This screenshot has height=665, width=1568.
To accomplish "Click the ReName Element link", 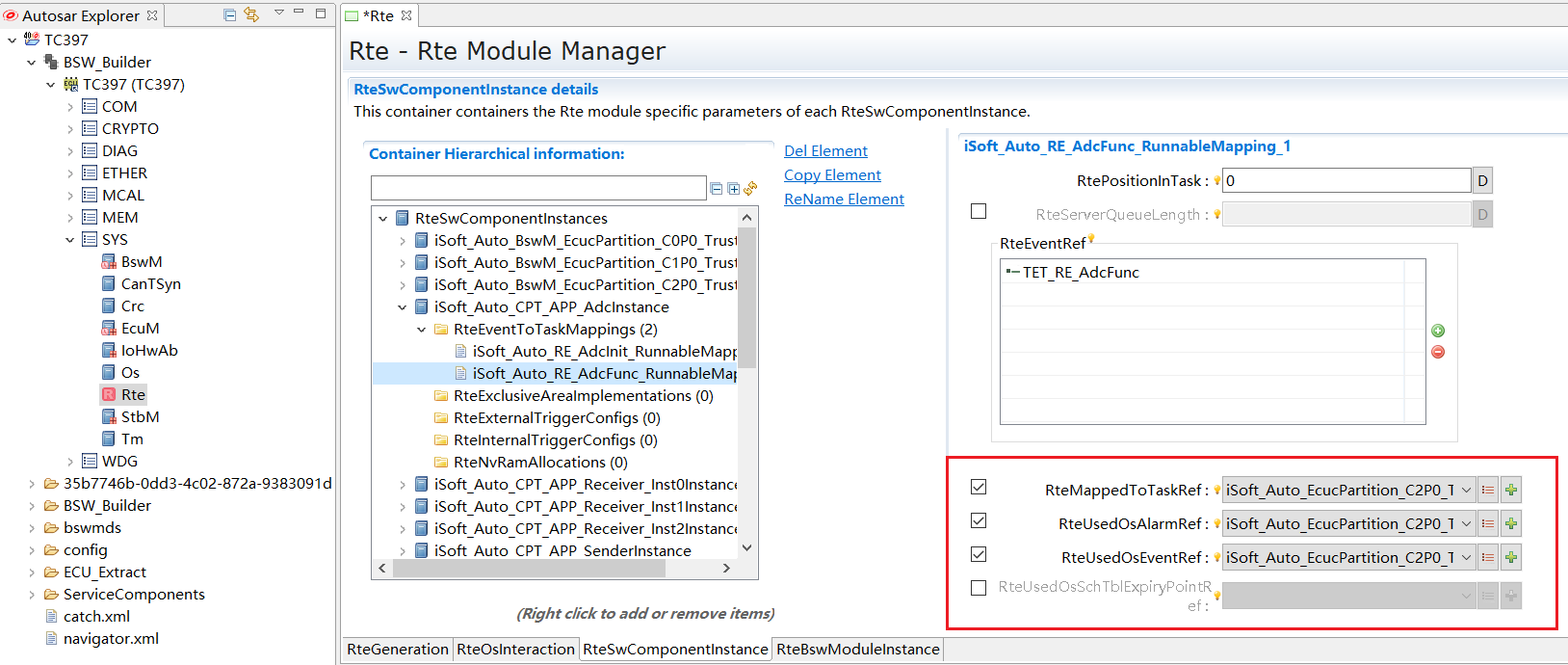I will click(x=844, y=199).
